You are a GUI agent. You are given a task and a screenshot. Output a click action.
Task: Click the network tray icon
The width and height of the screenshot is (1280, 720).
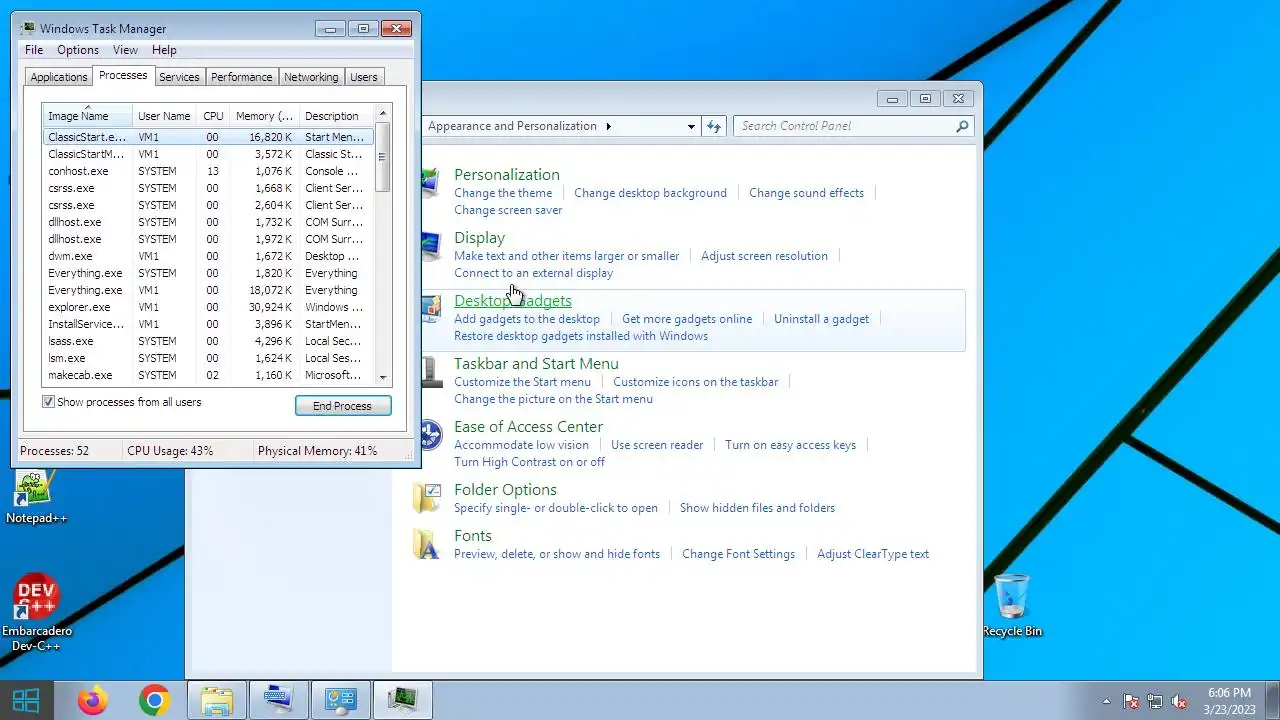[x=1155, y=701]
